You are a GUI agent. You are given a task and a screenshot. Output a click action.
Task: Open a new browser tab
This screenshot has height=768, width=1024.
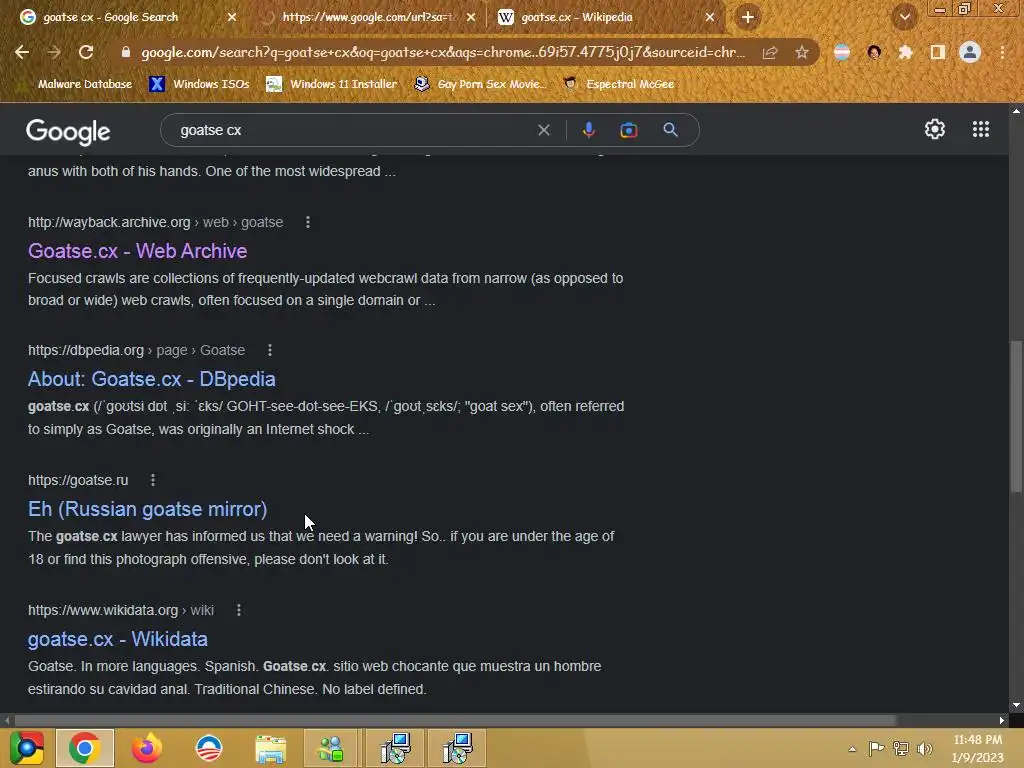point(748,17)
